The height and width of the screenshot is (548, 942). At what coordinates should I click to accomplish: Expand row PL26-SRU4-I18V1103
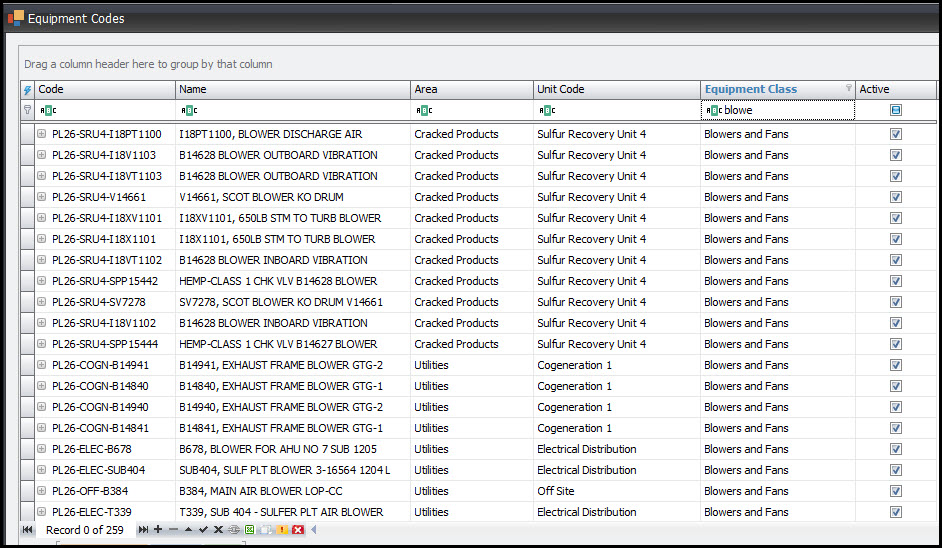[41, 154]
